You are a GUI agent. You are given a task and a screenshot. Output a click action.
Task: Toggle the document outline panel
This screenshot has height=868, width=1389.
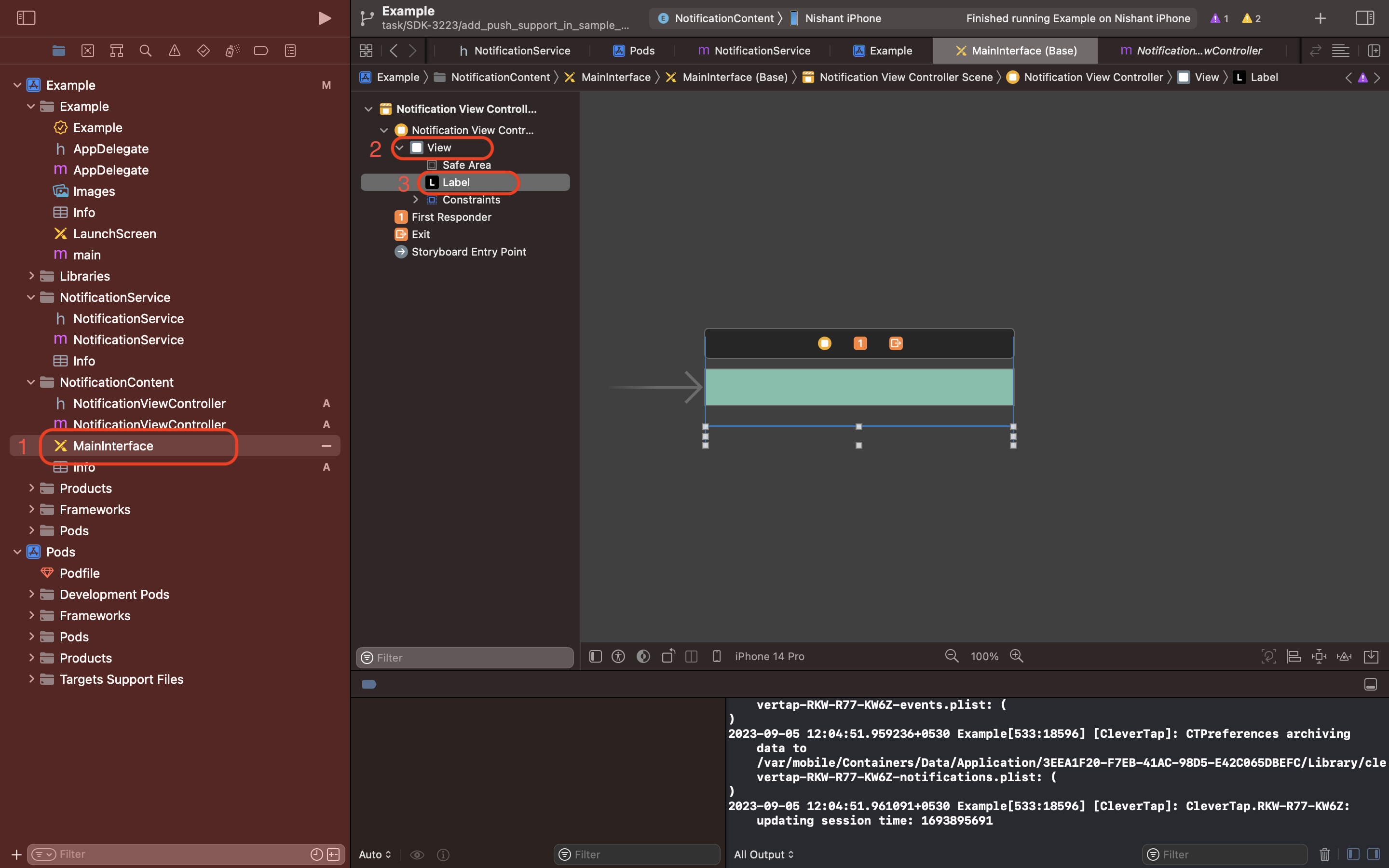(x=595, y=656)
